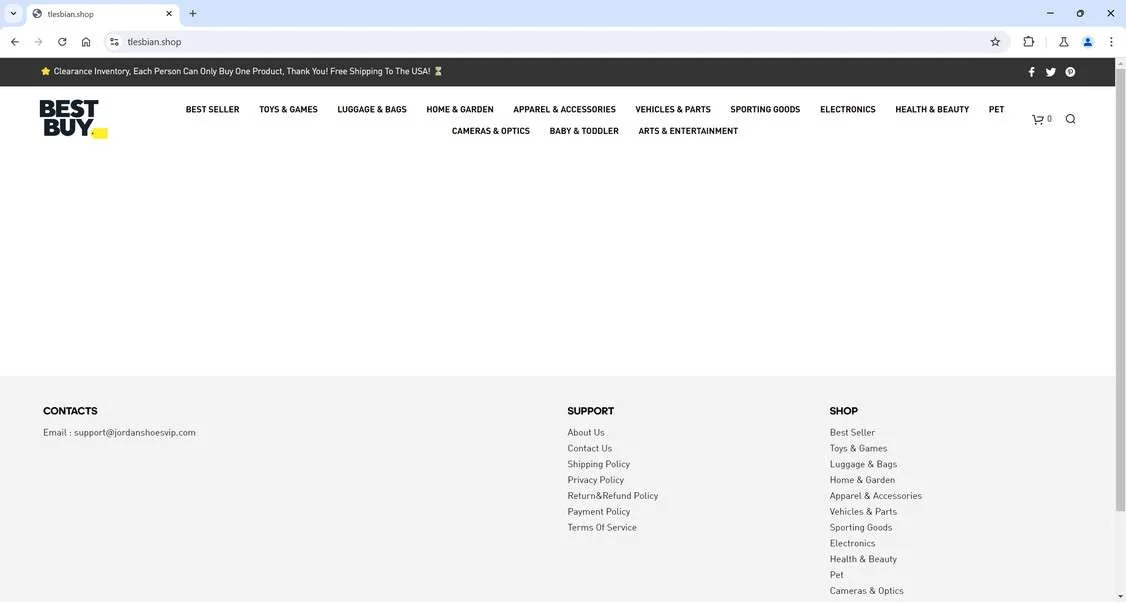The width and height of the screenshot is (1126, 602).
Task: Close the tlesbian.shop tab
Action: coord(169,14)
